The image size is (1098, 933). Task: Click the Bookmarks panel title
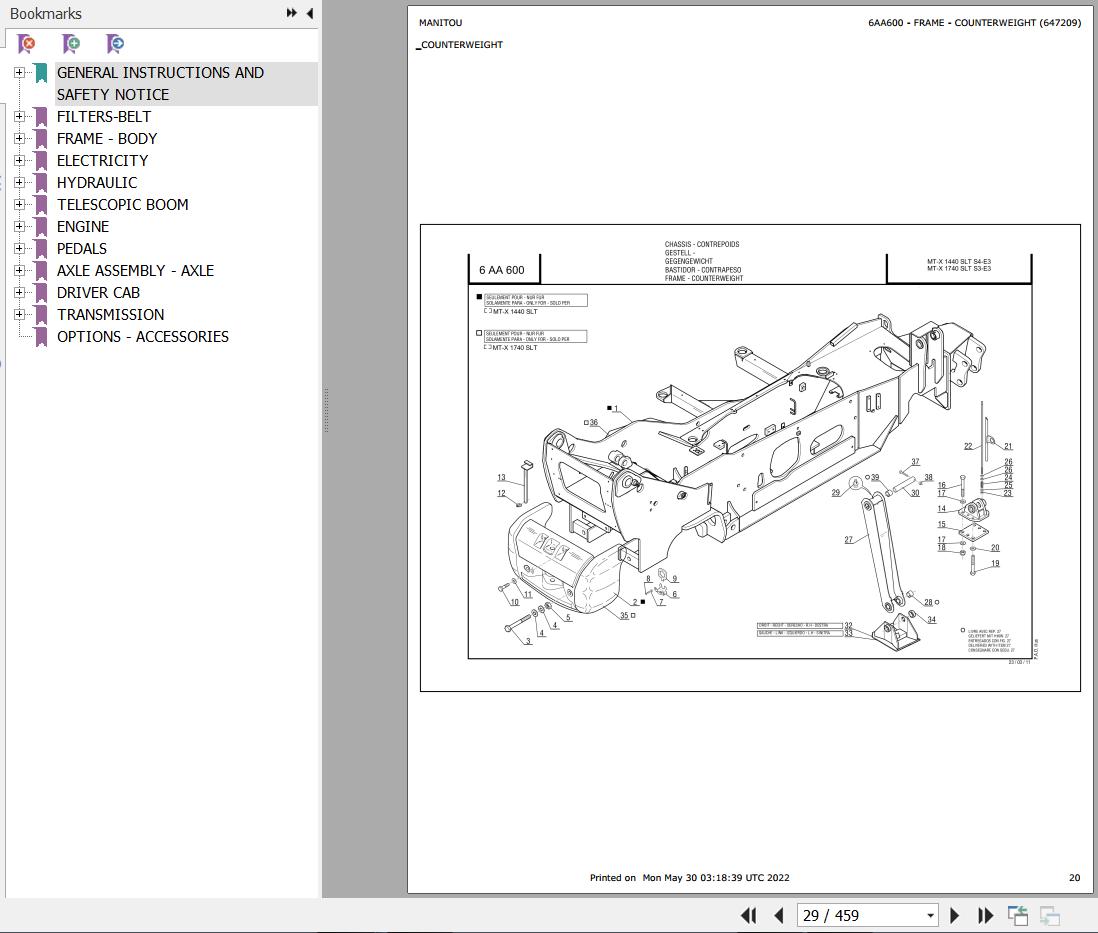point(46,13)
